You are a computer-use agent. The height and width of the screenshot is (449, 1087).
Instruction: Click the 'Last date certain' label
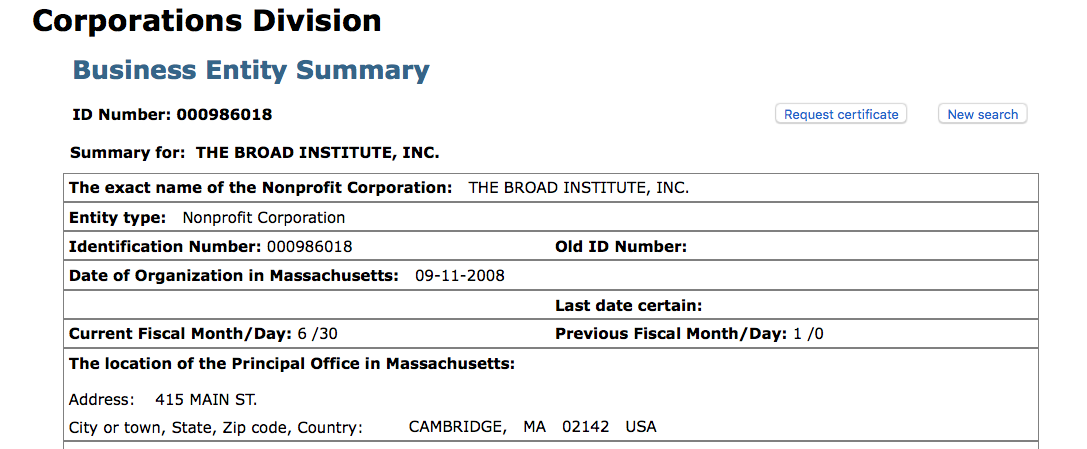coord(628,305)
